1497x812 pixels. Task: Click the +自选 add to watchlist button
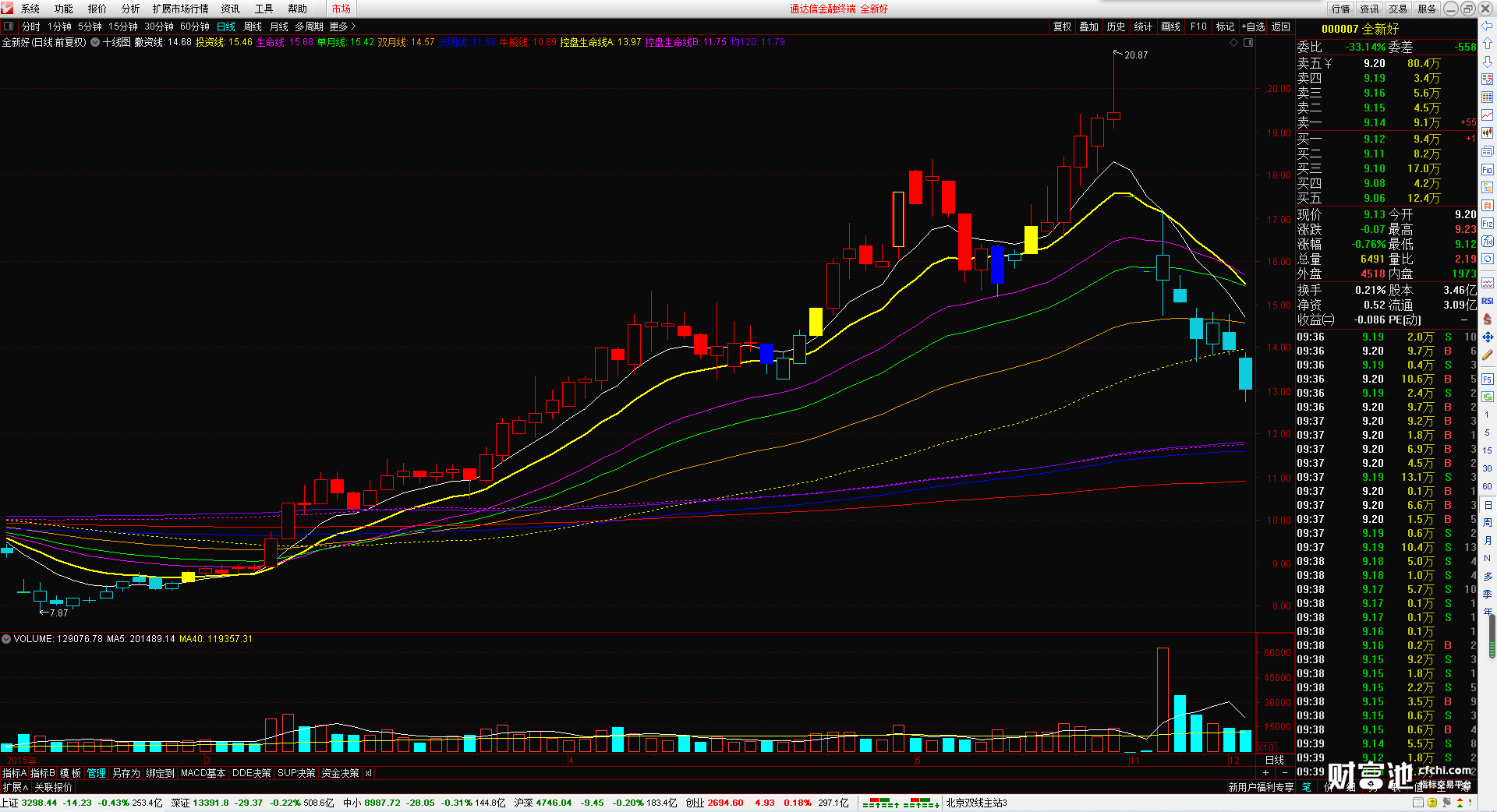tap(1254, 26)
